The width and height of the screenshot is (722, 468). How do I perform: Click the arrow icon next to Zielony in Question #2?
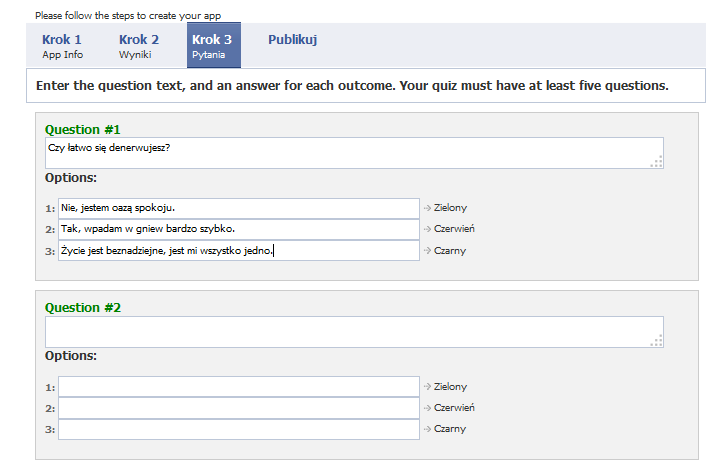click(427, 386)
